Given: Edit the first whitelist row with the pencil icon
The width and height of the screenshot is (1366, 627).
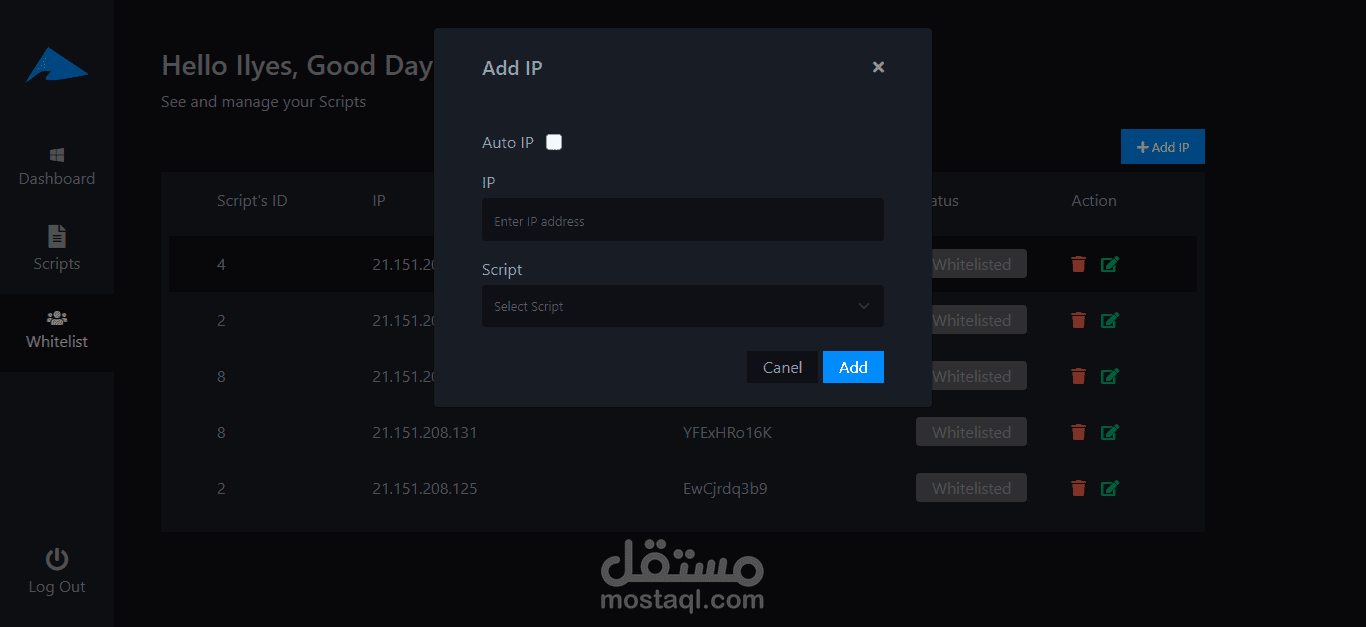Looking at the screenshot, I should coord(1110,264).
